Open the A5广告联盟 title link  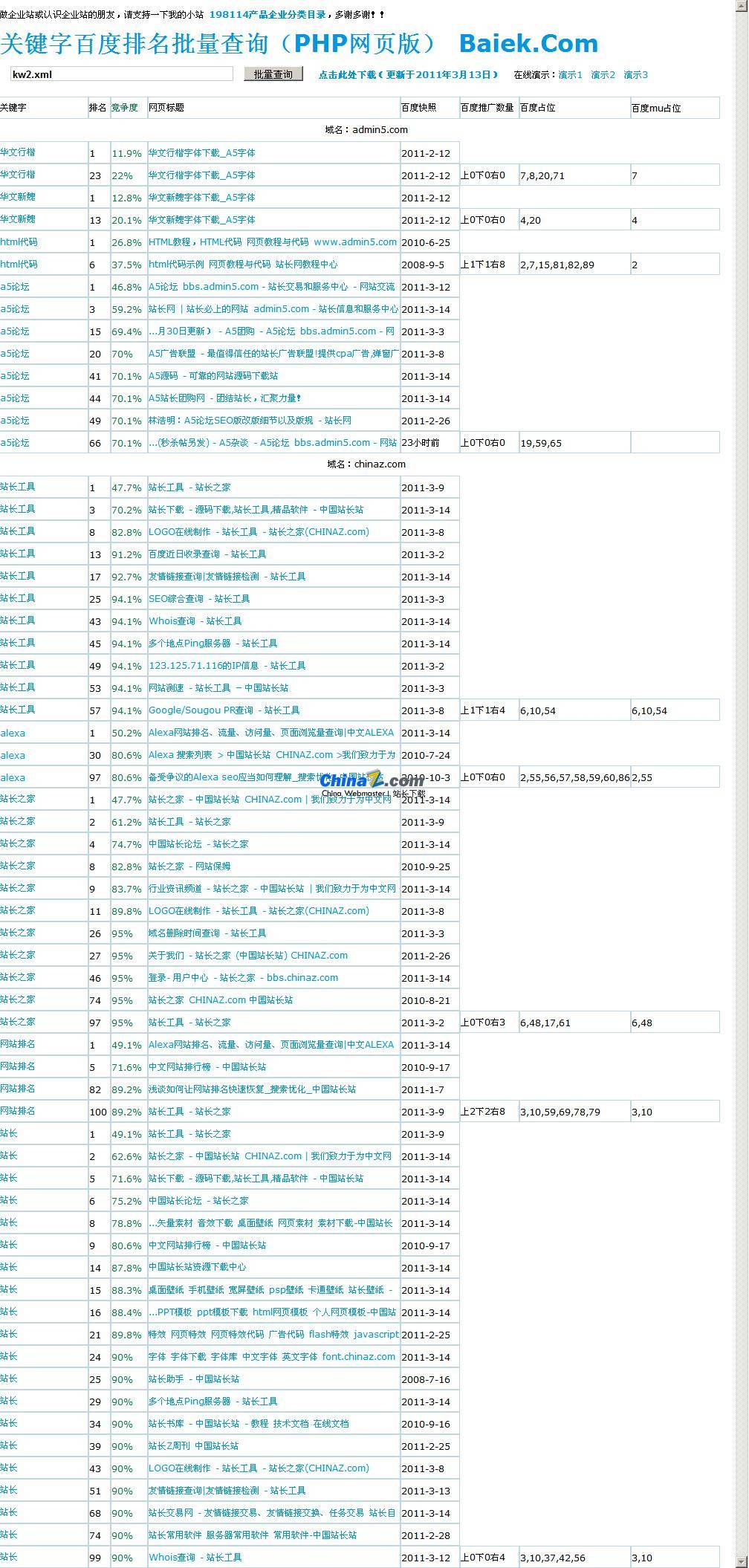click(273, 354)
